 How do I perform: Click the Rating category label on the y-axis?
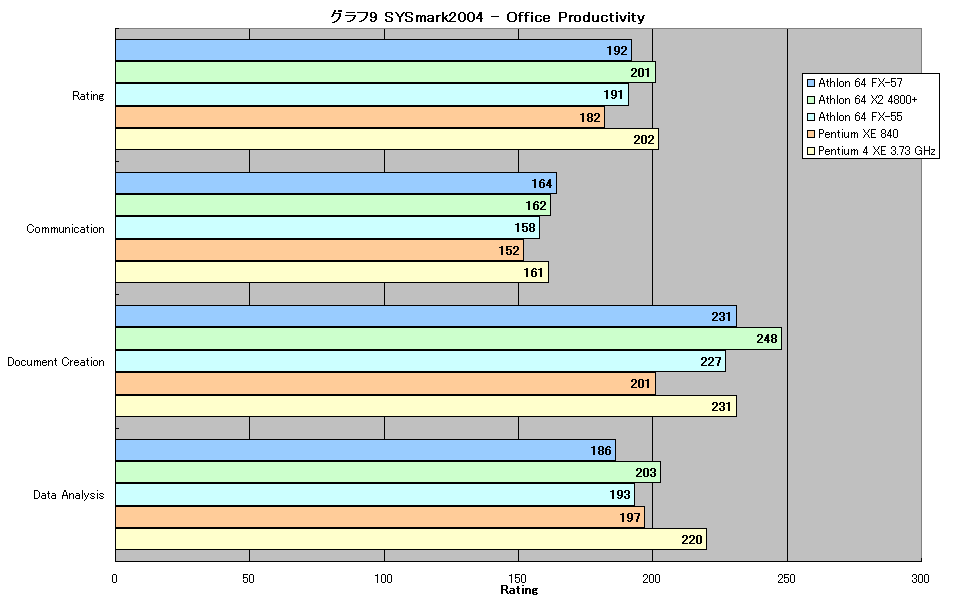[x=88, y=96]
